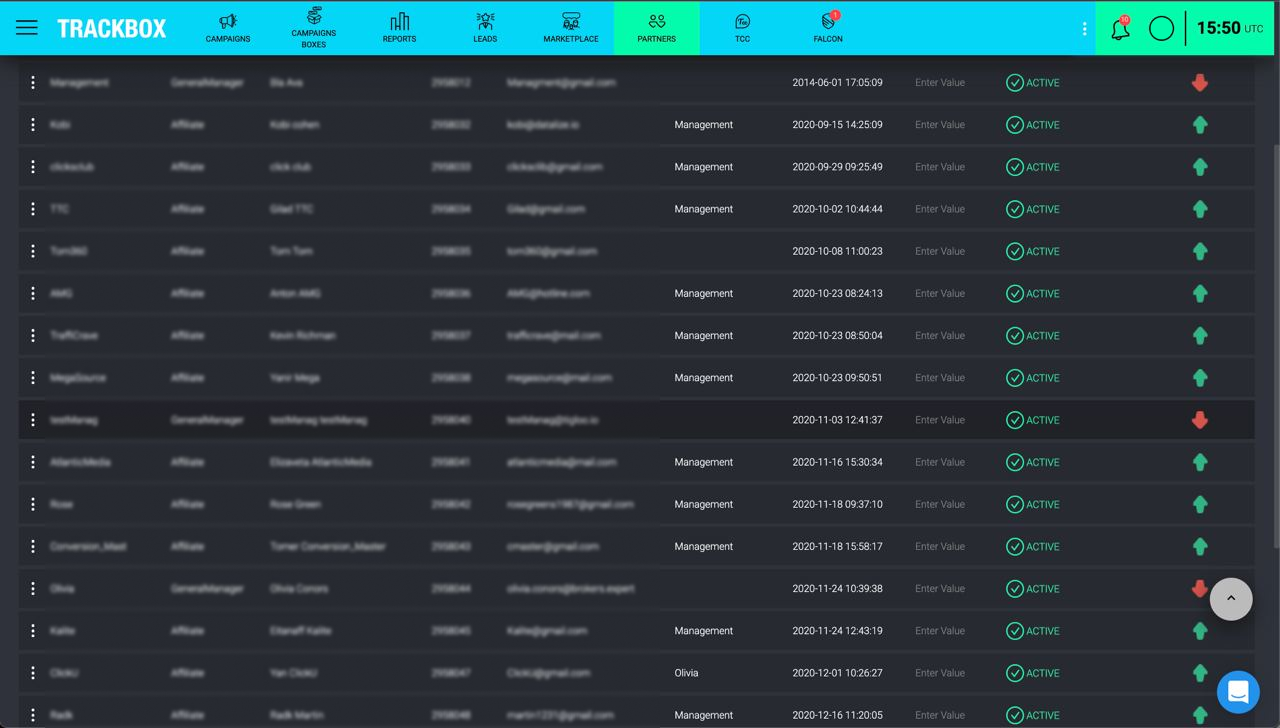Viewport: 1280px width, 728px height.
Task: Open the live chat support widget
Action: [x=1238, y=692]
